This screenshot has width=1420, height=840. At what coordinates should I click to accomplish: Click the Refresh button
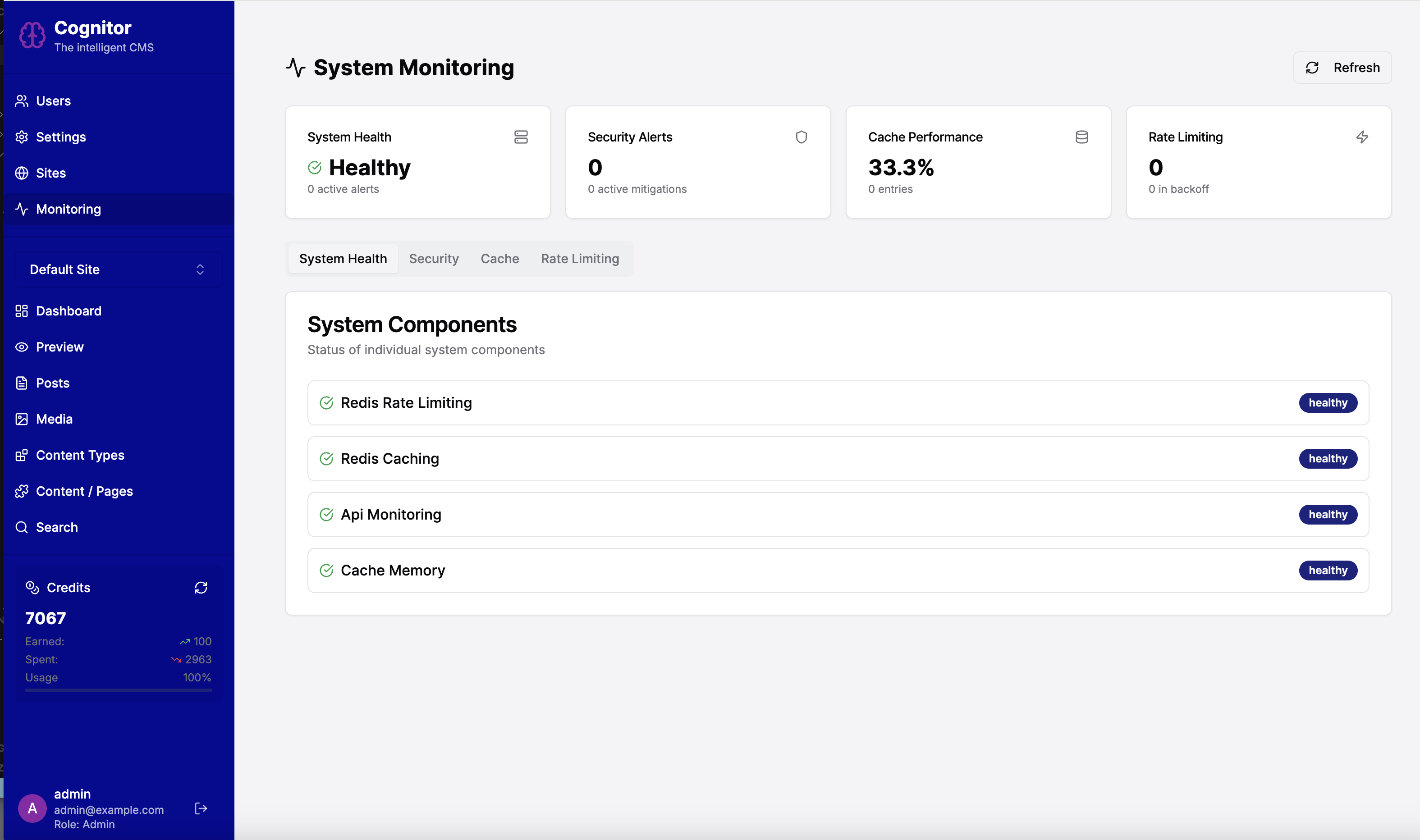click(x=1342, y=67)
